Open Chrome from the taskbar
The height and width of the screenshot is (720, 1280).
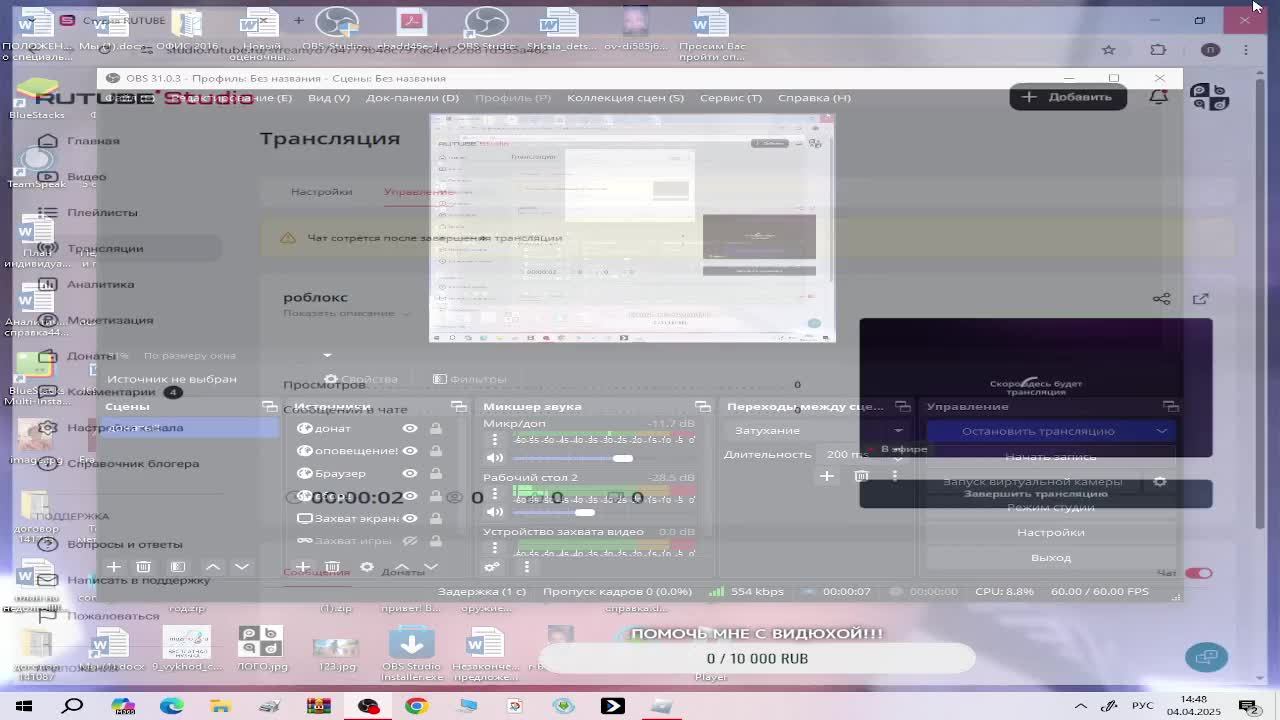[x=416, y=706]
